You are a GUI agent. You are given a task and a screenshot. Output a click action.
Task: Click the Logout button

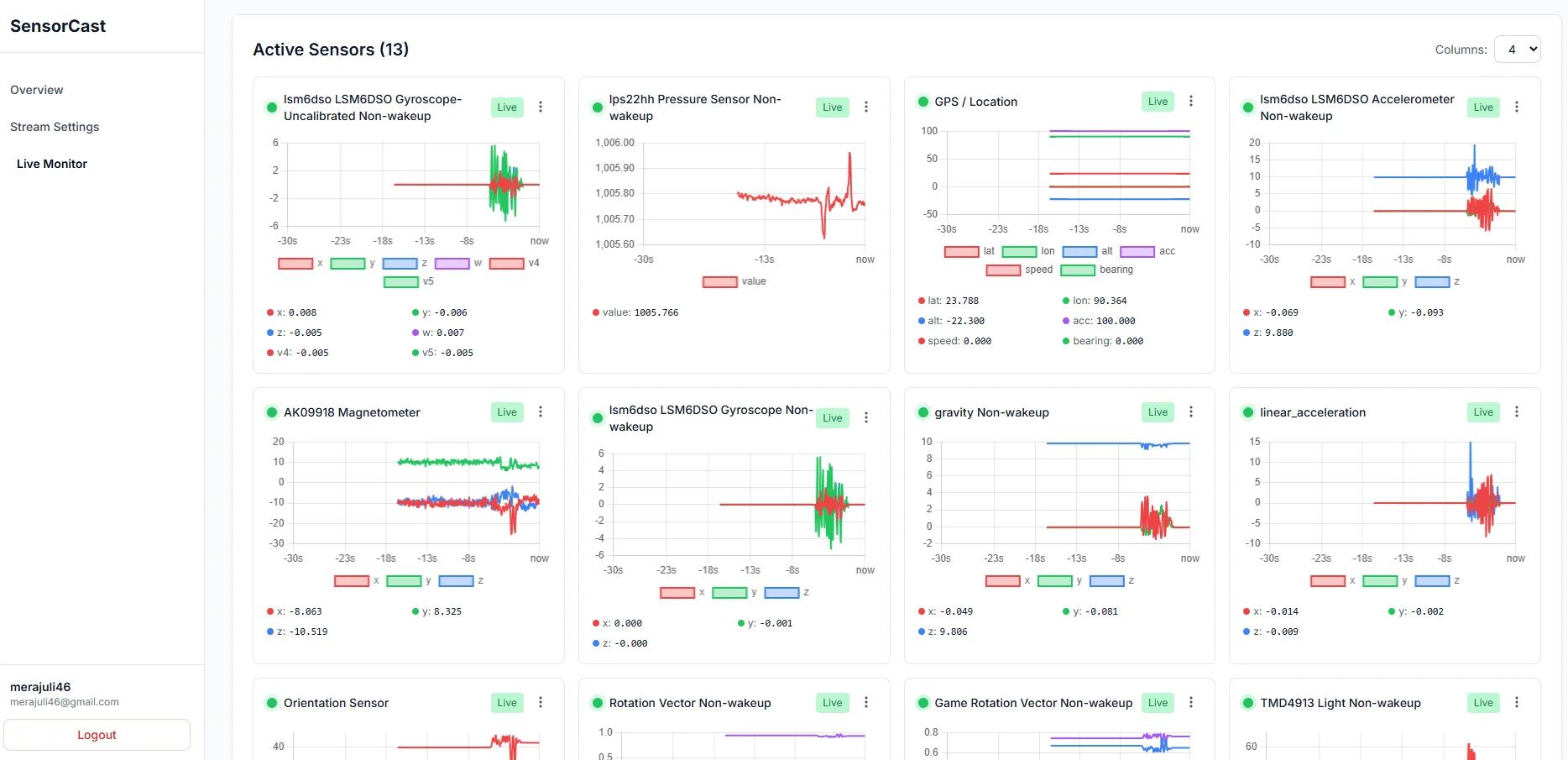coord(97,734)
